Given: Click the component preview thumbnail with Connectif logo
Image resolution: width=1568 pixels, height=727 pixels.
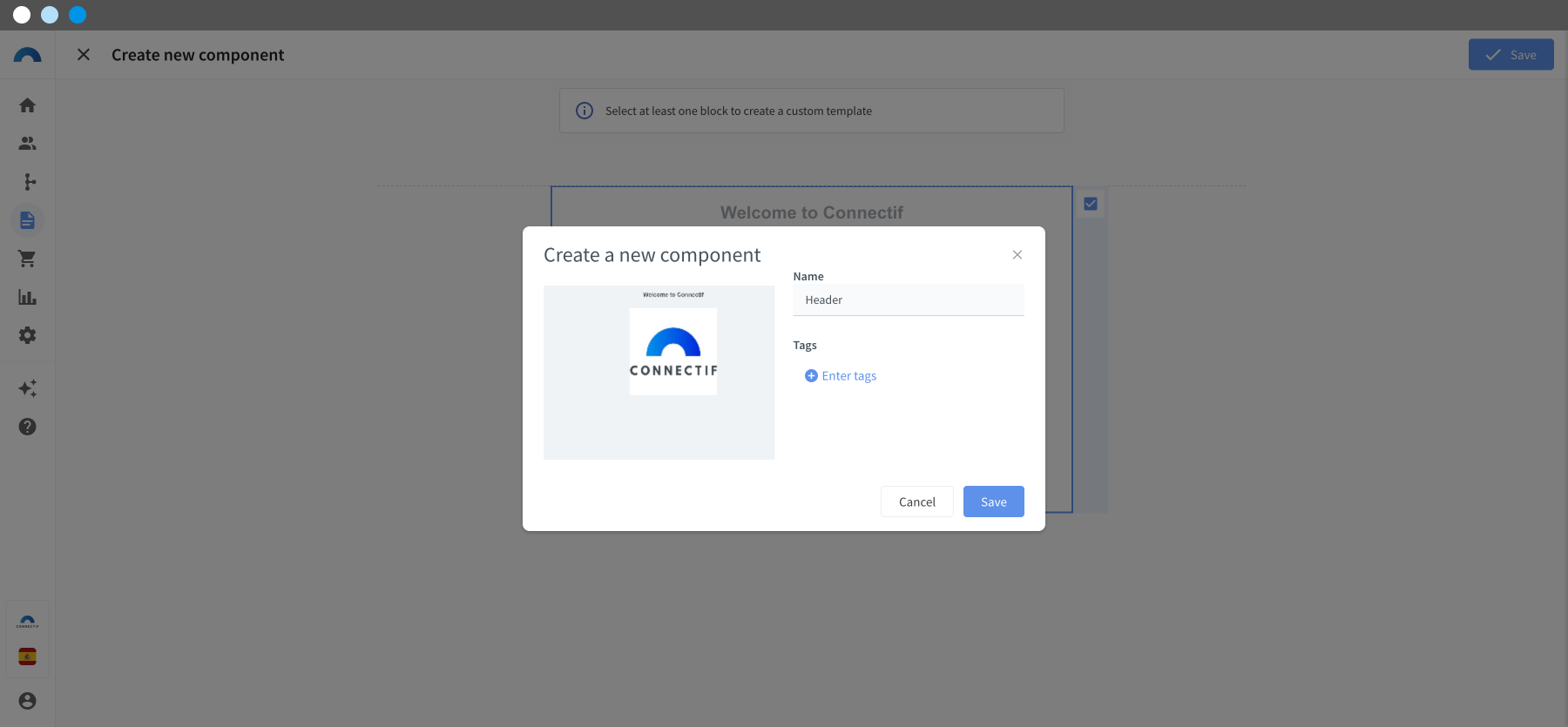Looking at the screenshot, I should click(659, 373).
